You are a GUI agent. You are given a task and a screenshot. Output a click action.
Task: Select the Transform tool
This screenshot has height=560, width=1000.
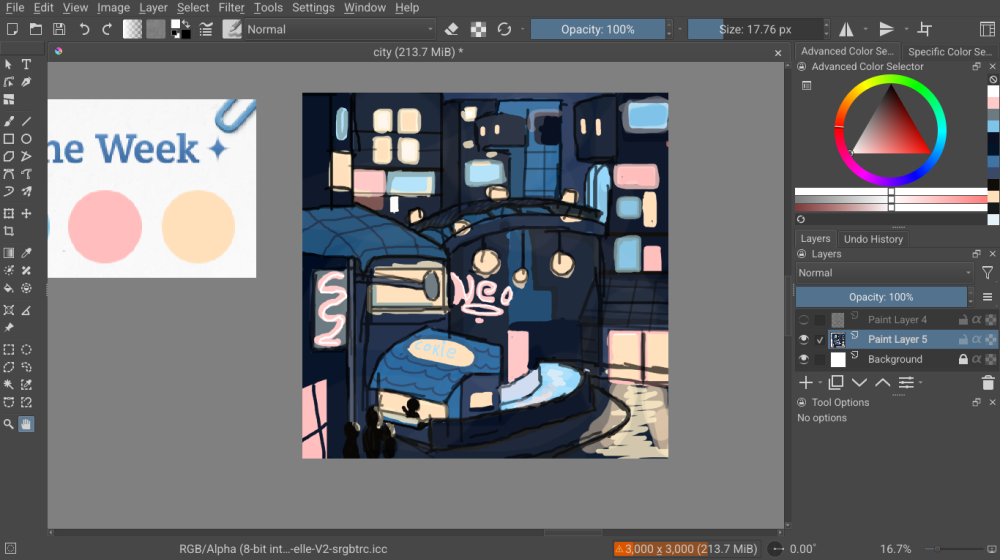pos(9,214)
